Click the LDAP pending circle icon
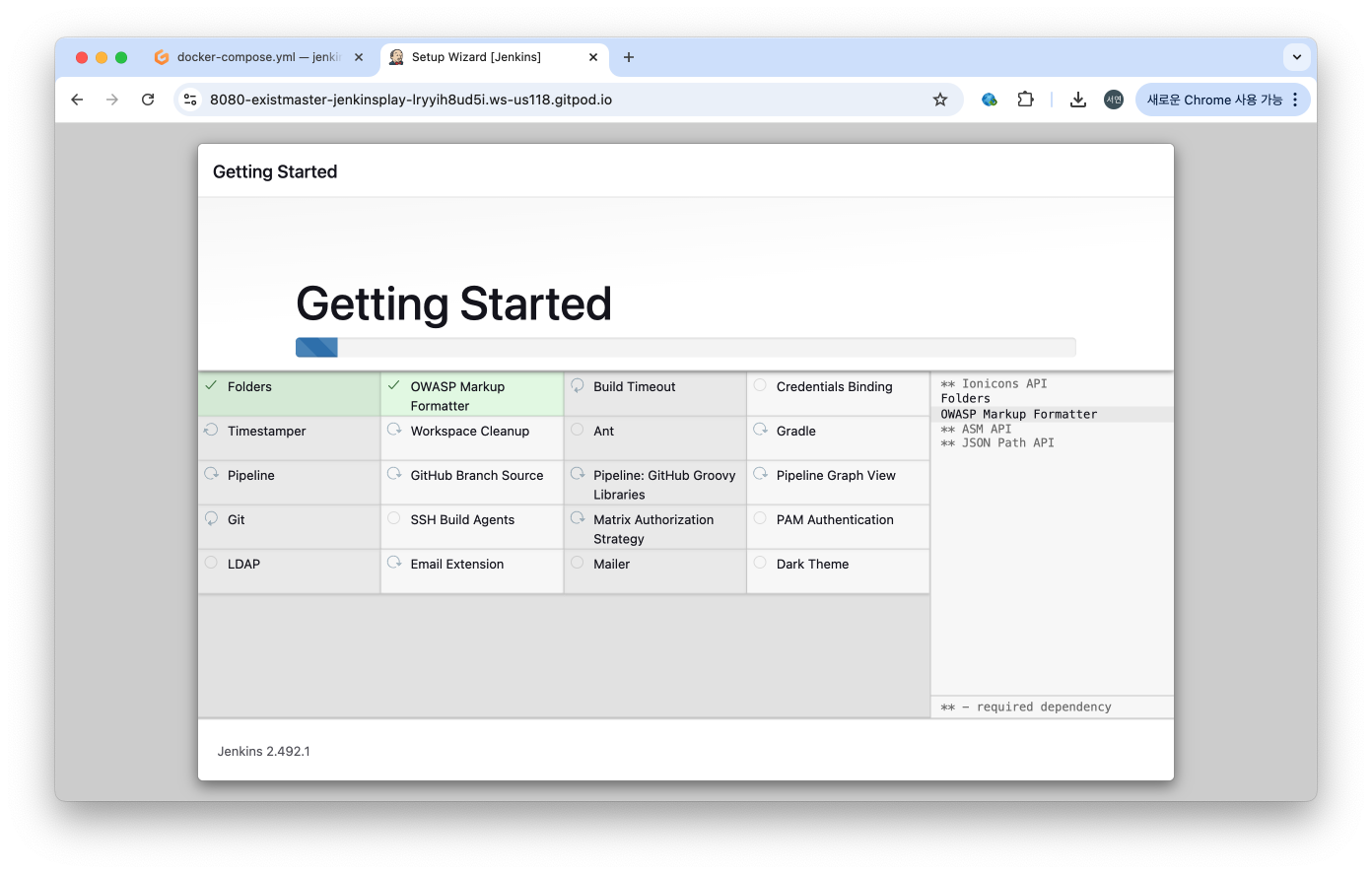Screen dimensions: 1372x874 tap(211, 563)
